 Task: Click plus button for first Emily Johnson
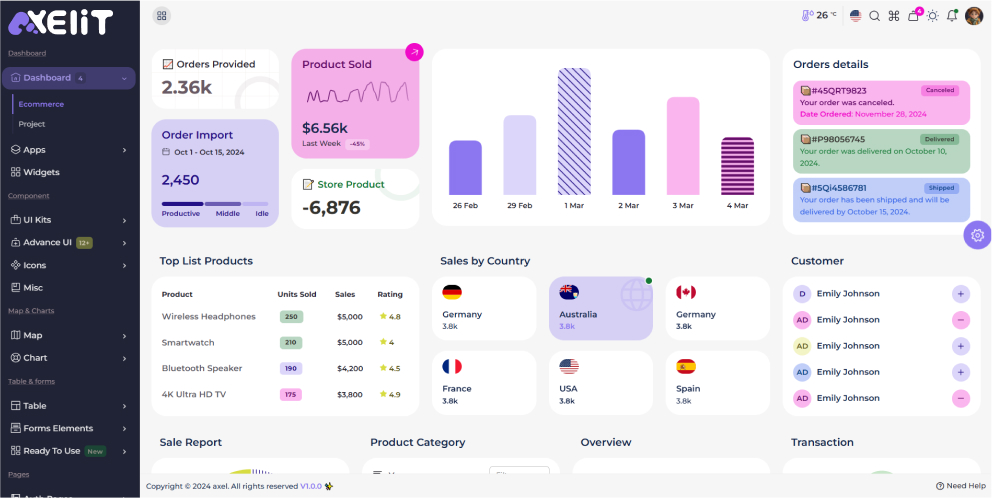tap(960, 294)
